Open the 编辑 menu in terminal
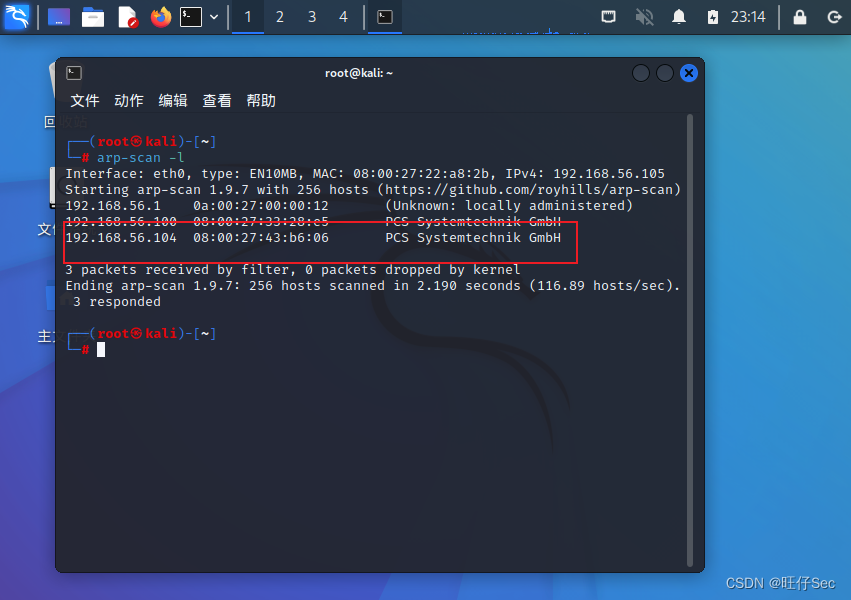 point(173,100)
